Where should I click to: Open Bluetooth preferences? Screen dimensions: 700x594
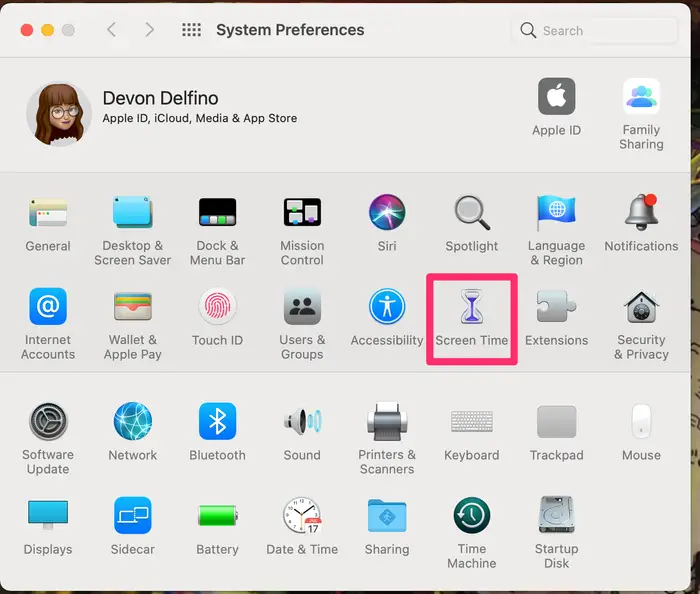[217, 421]
